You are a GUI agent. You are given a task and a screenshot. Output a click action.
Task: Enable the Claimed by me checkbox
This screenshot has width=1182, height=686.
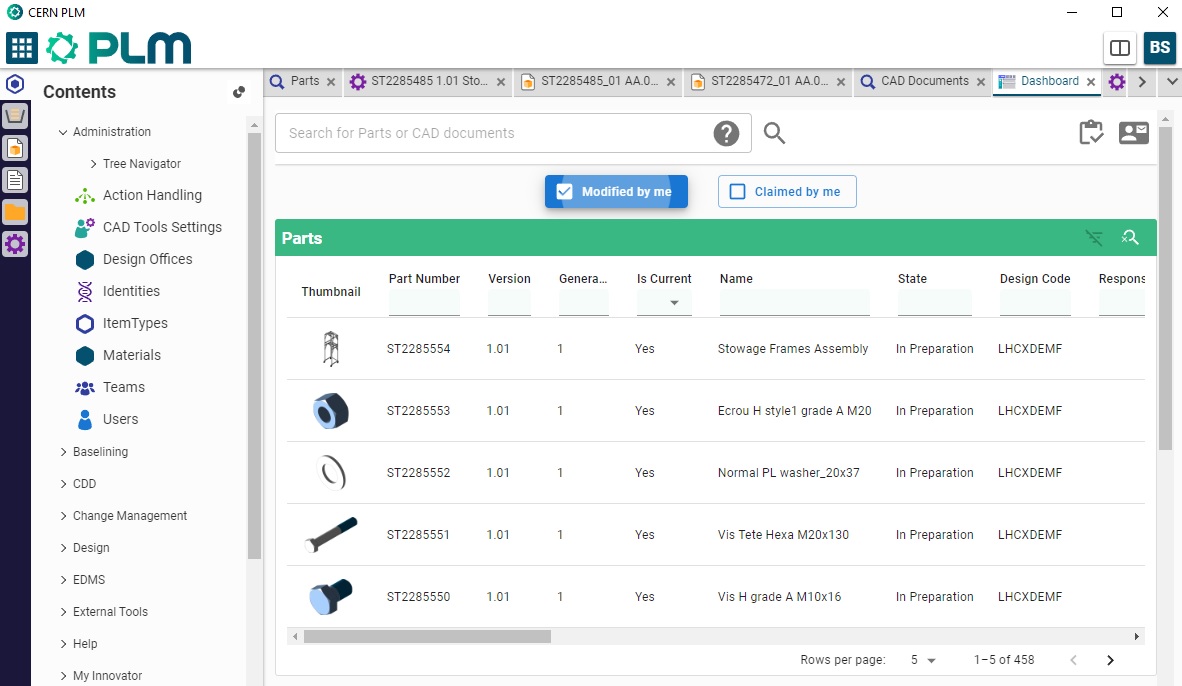tap(738, 192)
